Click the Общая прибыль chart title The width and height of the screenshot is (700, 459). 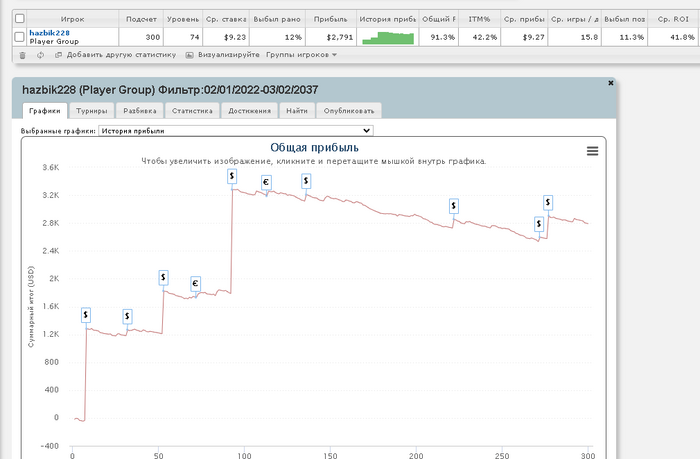tap(314, 148)
